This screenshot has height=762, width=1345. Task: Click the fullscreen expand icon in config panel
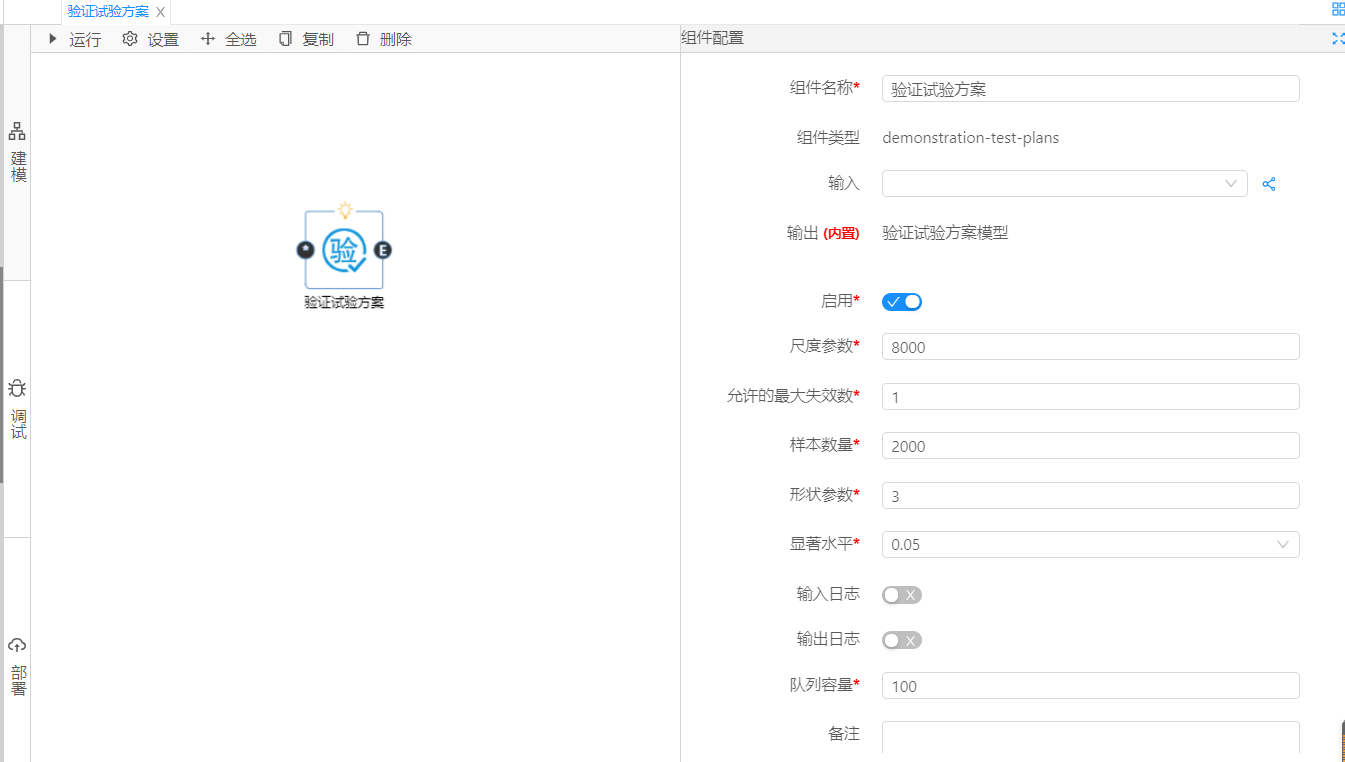click(1338, 38)
